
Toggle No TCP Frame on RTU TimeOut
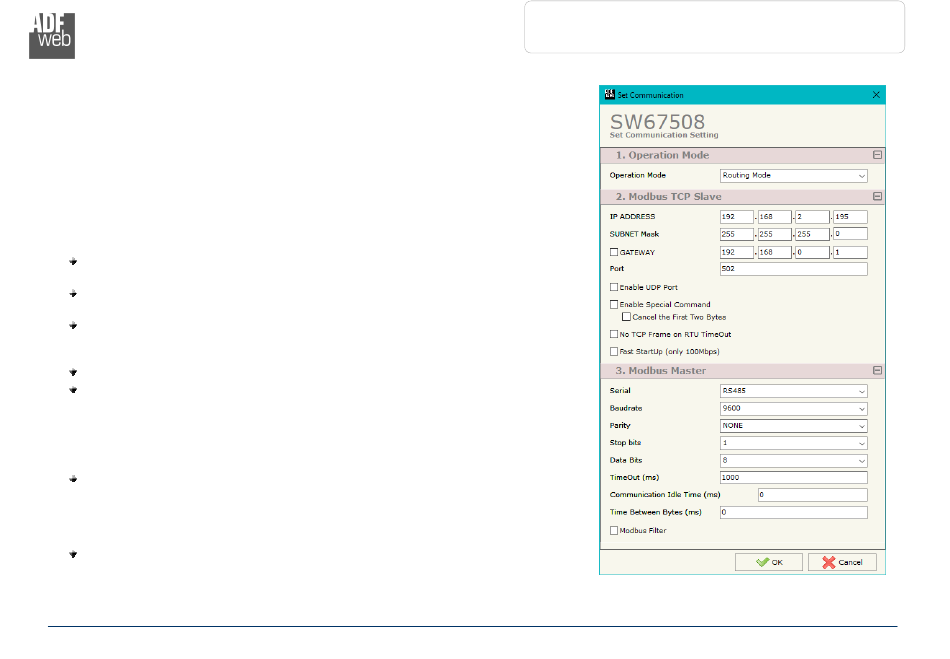tap(614, 334)
